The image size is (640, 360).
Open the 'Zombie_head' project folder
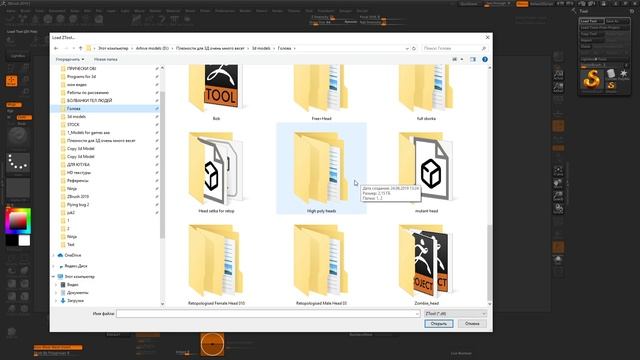(426, 264)
